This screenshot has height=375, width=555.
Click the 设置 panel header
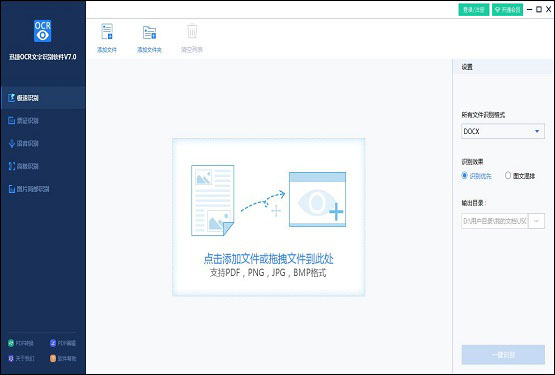point(503,67)
